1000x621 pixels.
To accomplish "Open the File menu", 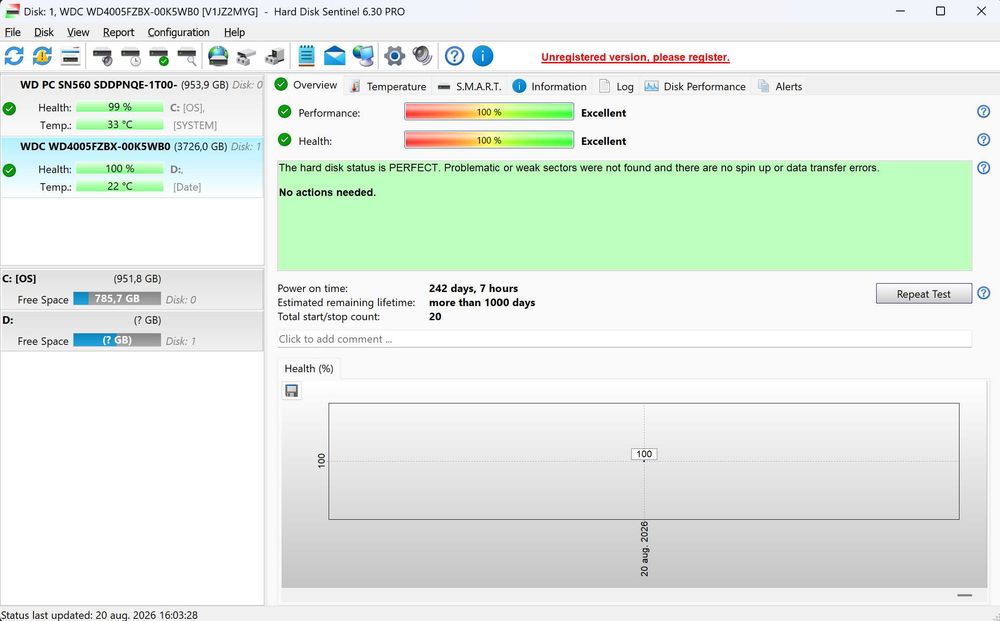I will (13, 32).
